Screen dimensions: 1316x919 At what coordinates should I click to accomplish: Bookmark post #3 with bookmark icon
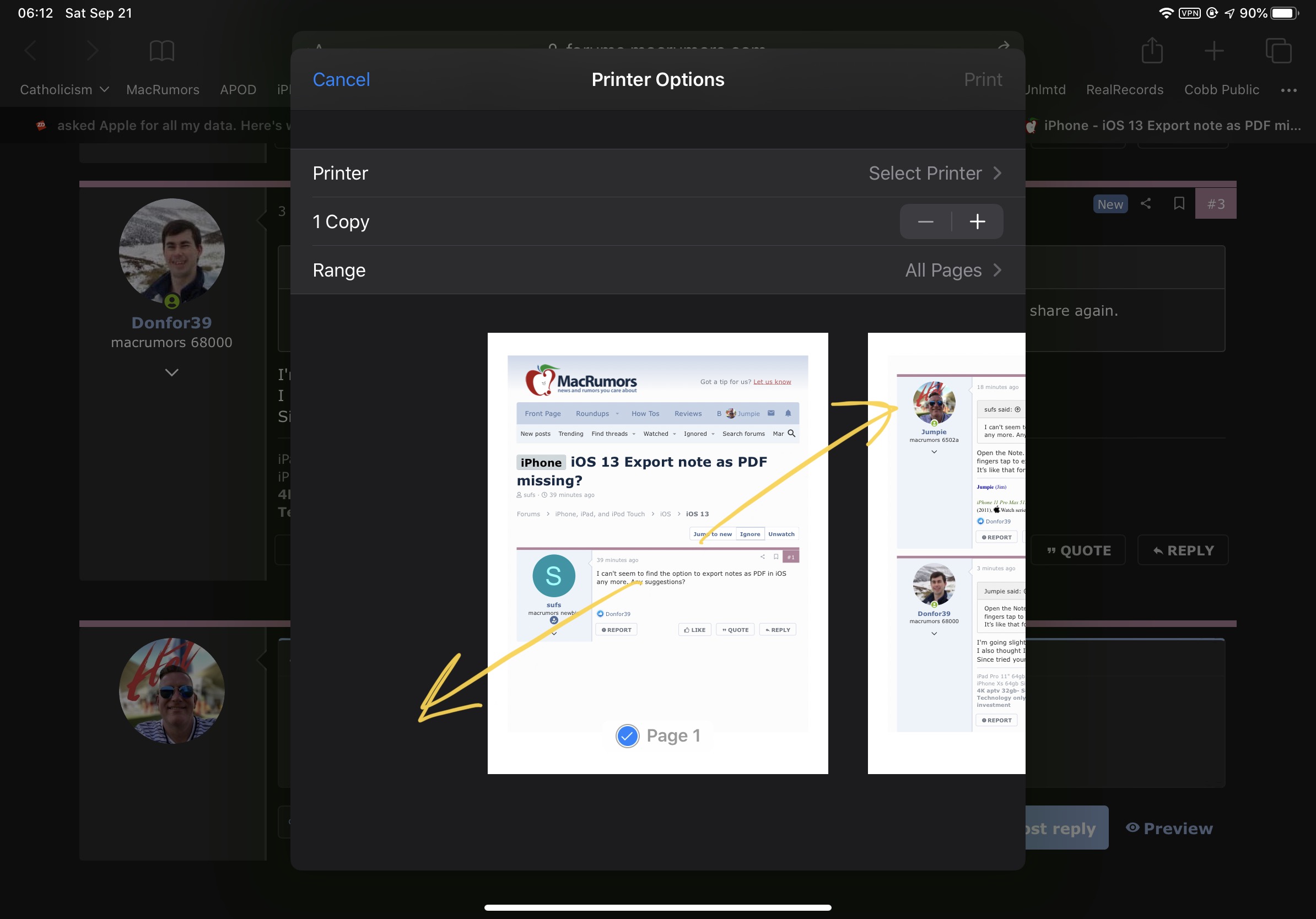[1178, 203]
